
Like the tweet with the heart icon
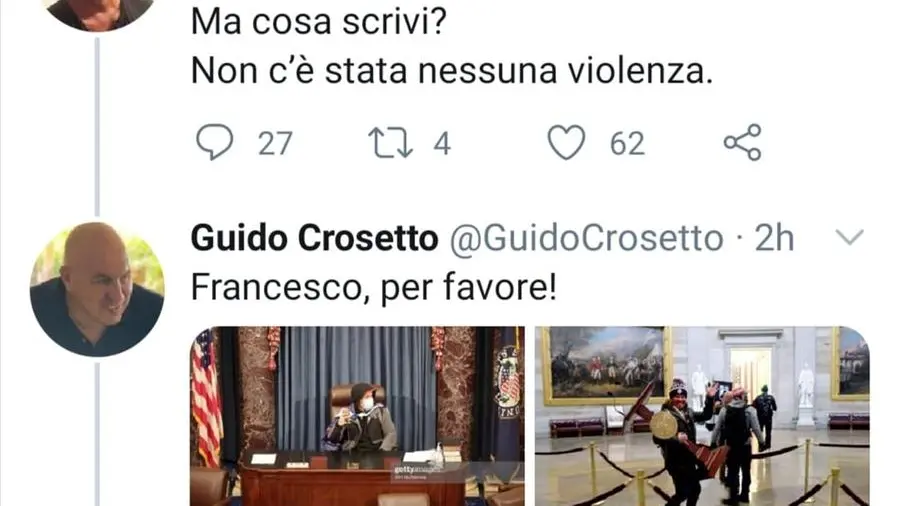[566, 142]
